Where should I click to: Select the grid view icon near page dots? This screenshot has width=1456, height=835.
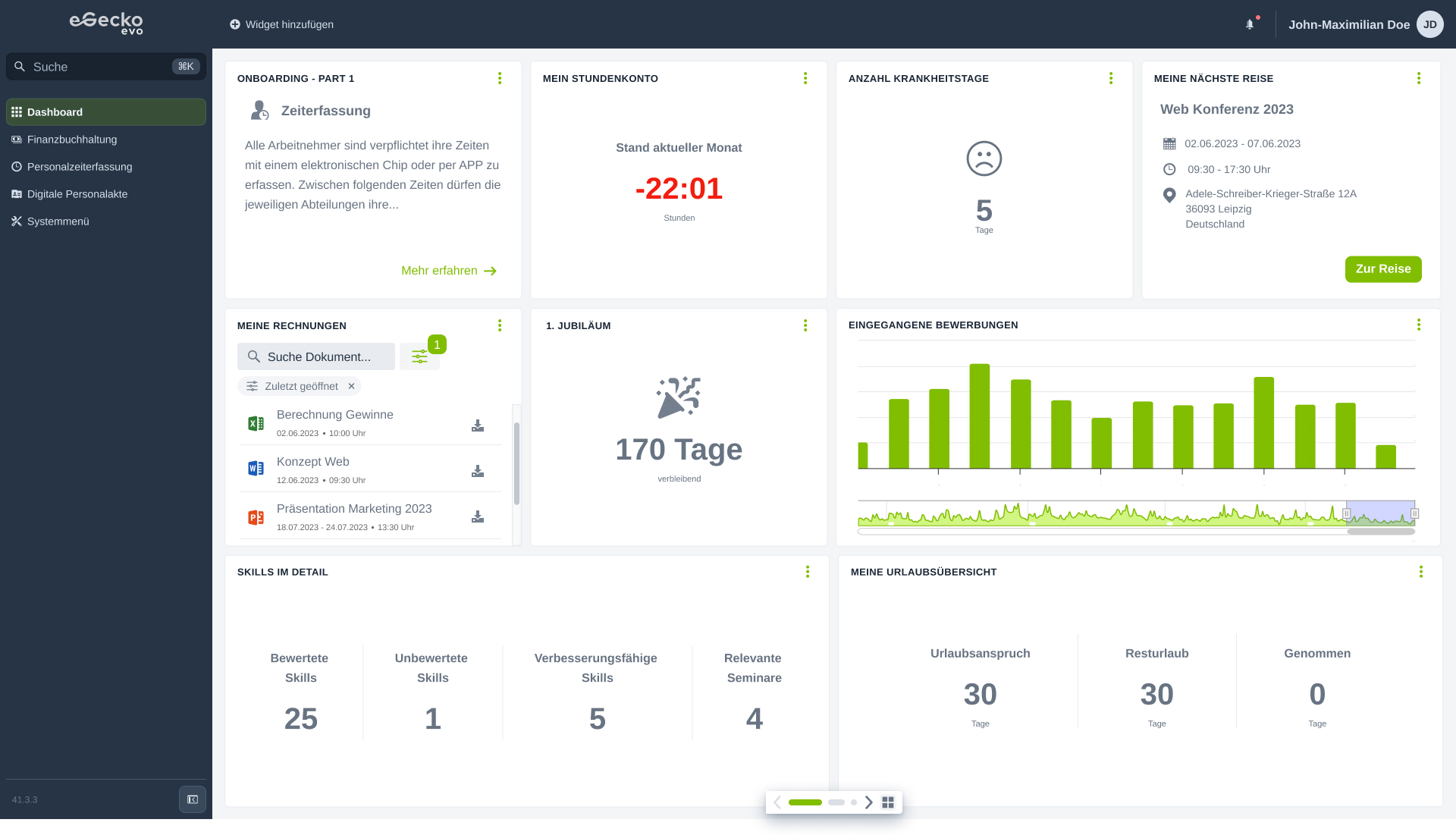(887, 802)
